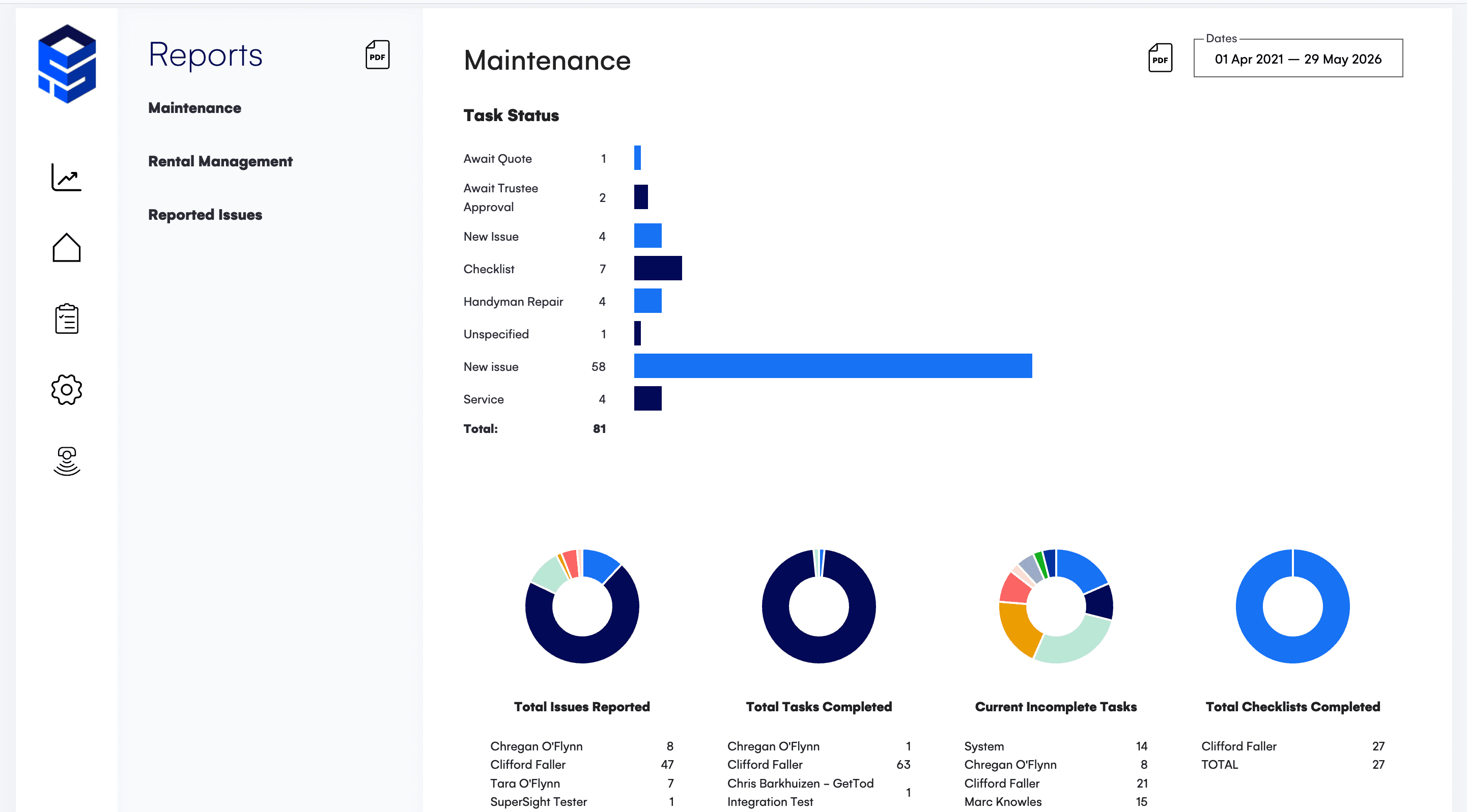Click the 'TOTAL' row under Total Checklists Completed
This screenshot has height=812, width=1467.
coord(1293,765)
